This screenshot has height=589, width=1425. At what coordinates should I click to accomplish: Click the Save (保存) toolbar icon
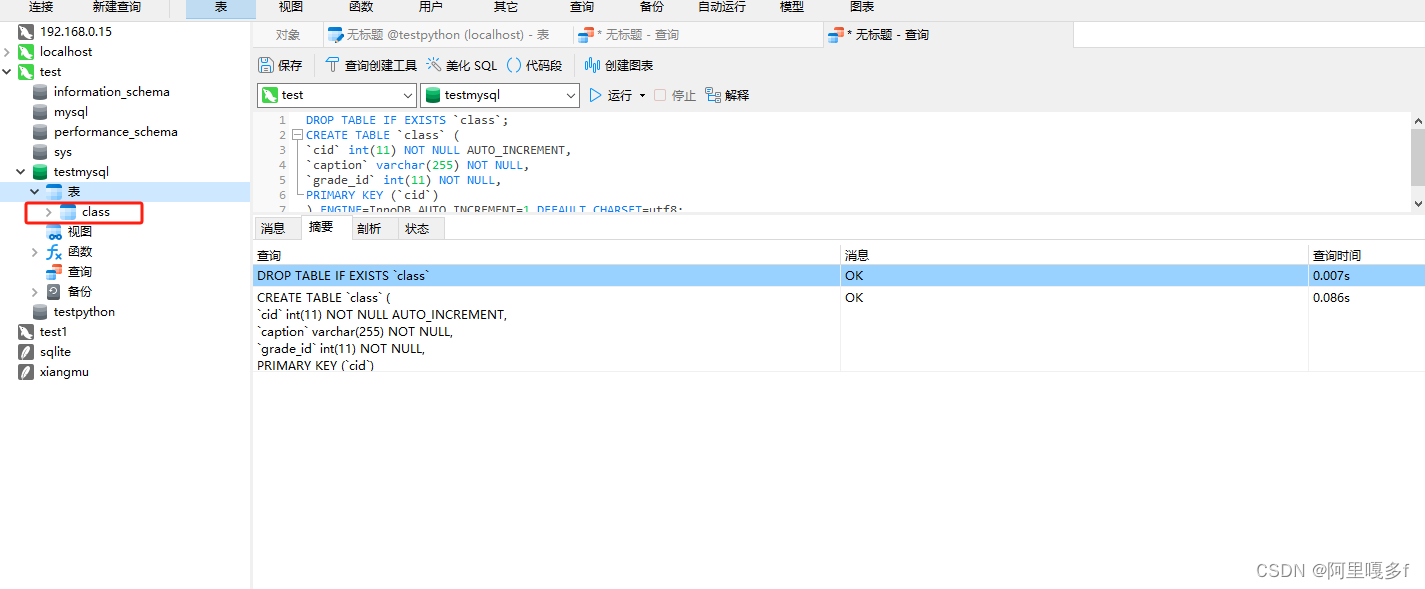tap(266, 65)
